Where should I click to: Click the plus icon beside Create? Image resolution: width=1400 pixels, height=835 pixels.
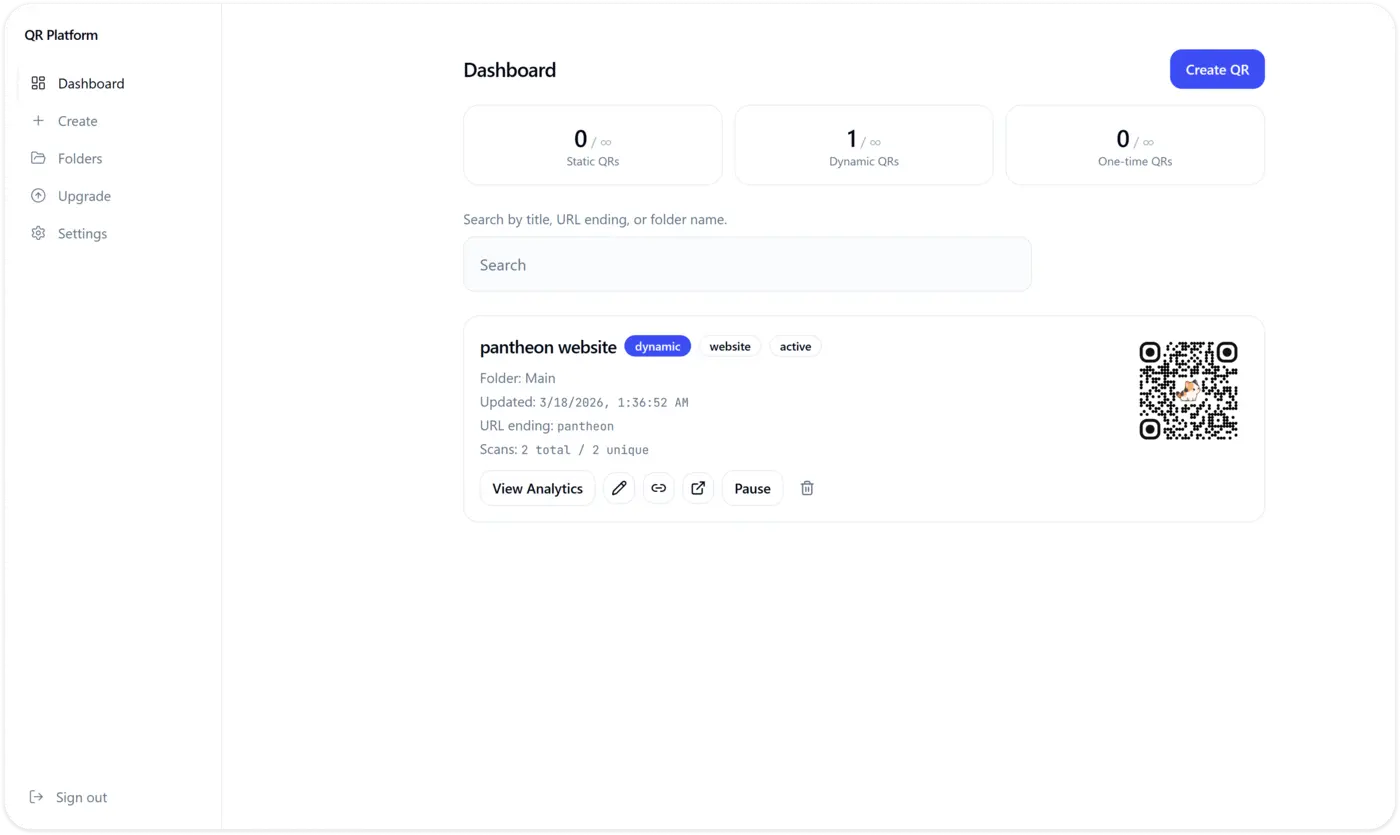tap(38, 121)
